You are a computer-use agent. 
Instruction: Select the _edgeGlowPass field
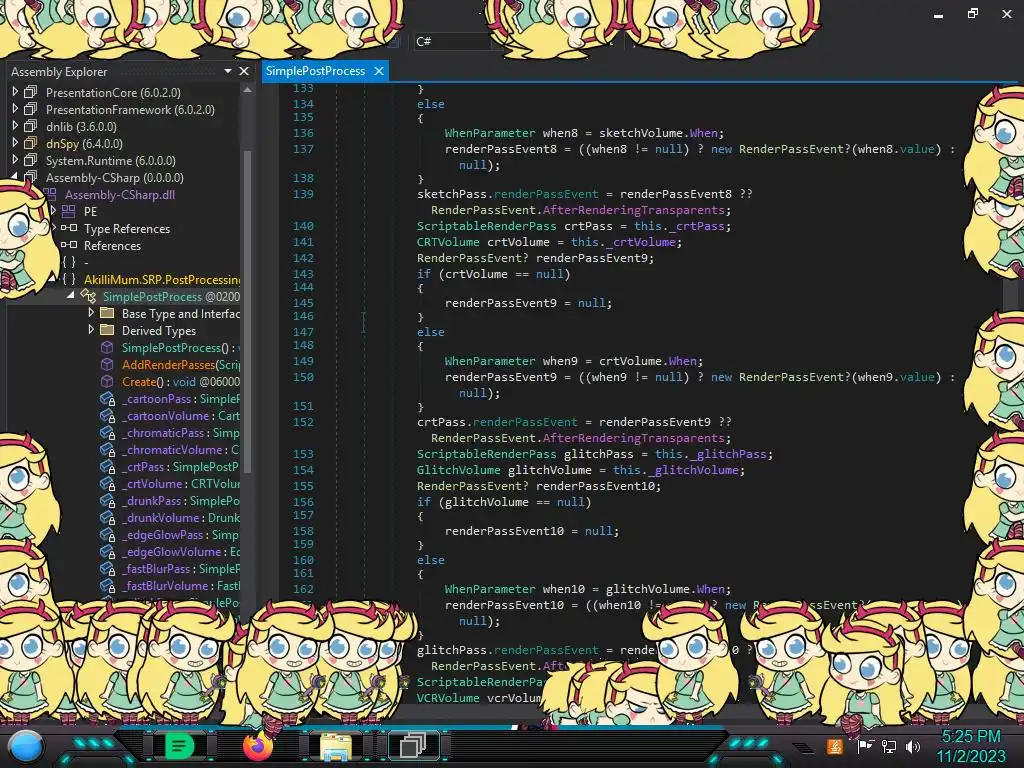tap(180, 534)
